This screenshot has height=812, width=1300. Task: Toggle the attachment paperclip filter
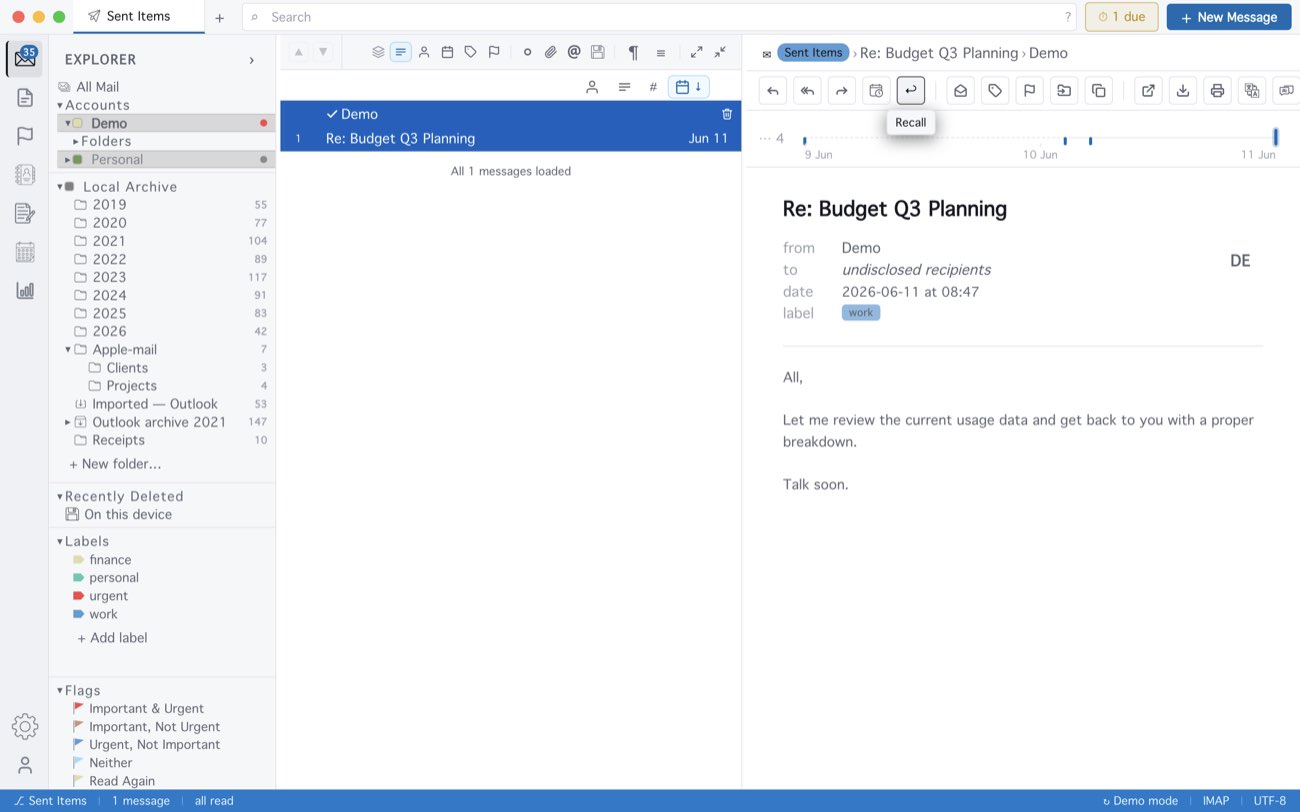550,52
